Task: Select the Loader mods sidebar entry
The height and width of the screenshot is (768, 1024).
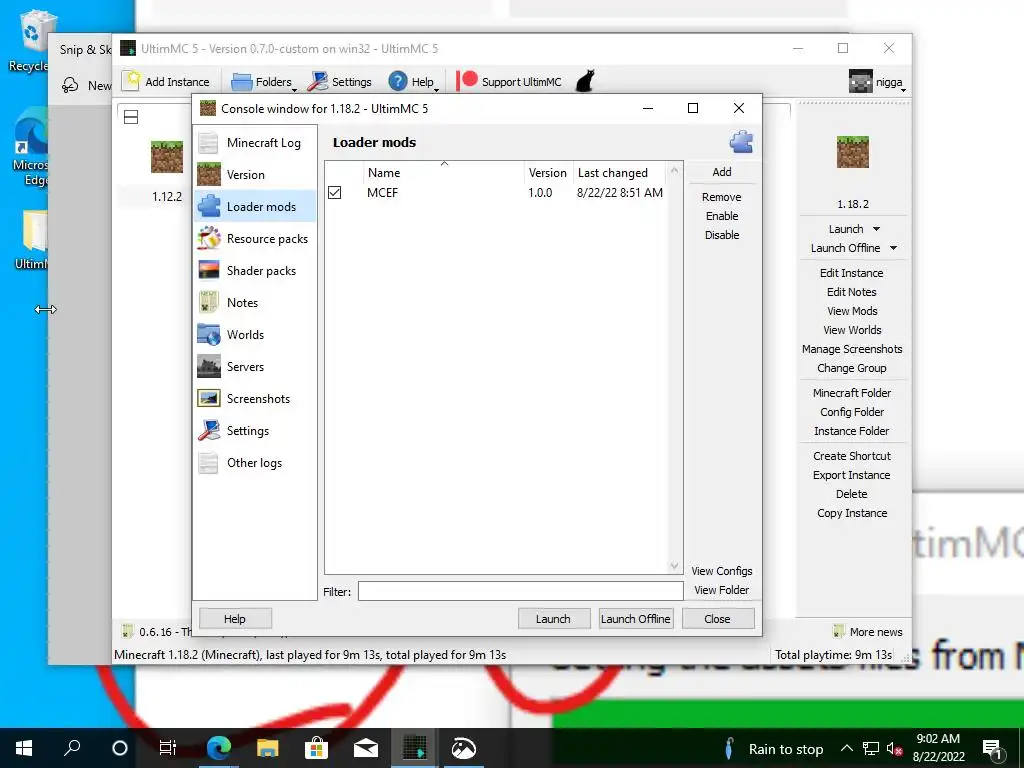Action: (255, 206)
